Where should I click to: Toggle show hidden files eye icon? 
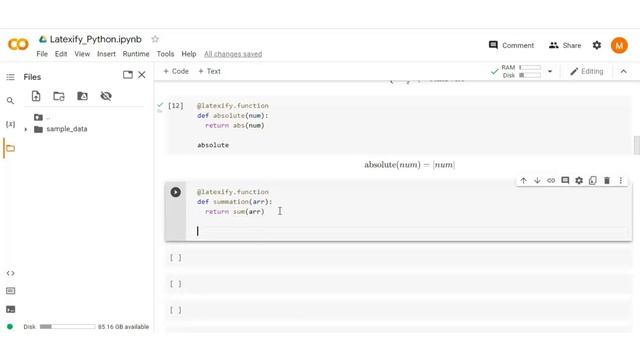pos(106,96)
